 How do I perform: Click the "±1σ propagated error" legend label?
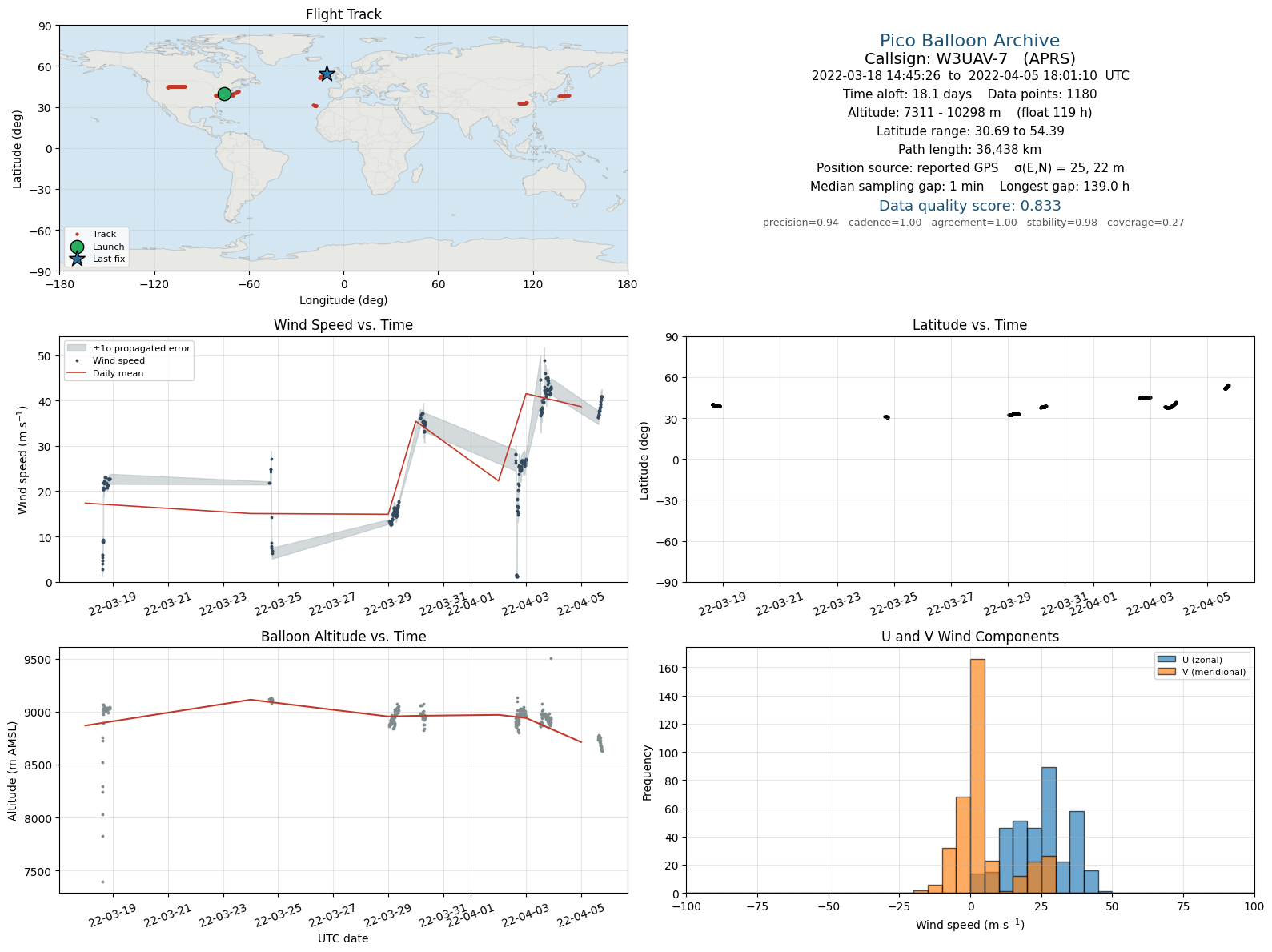(142, 348)
